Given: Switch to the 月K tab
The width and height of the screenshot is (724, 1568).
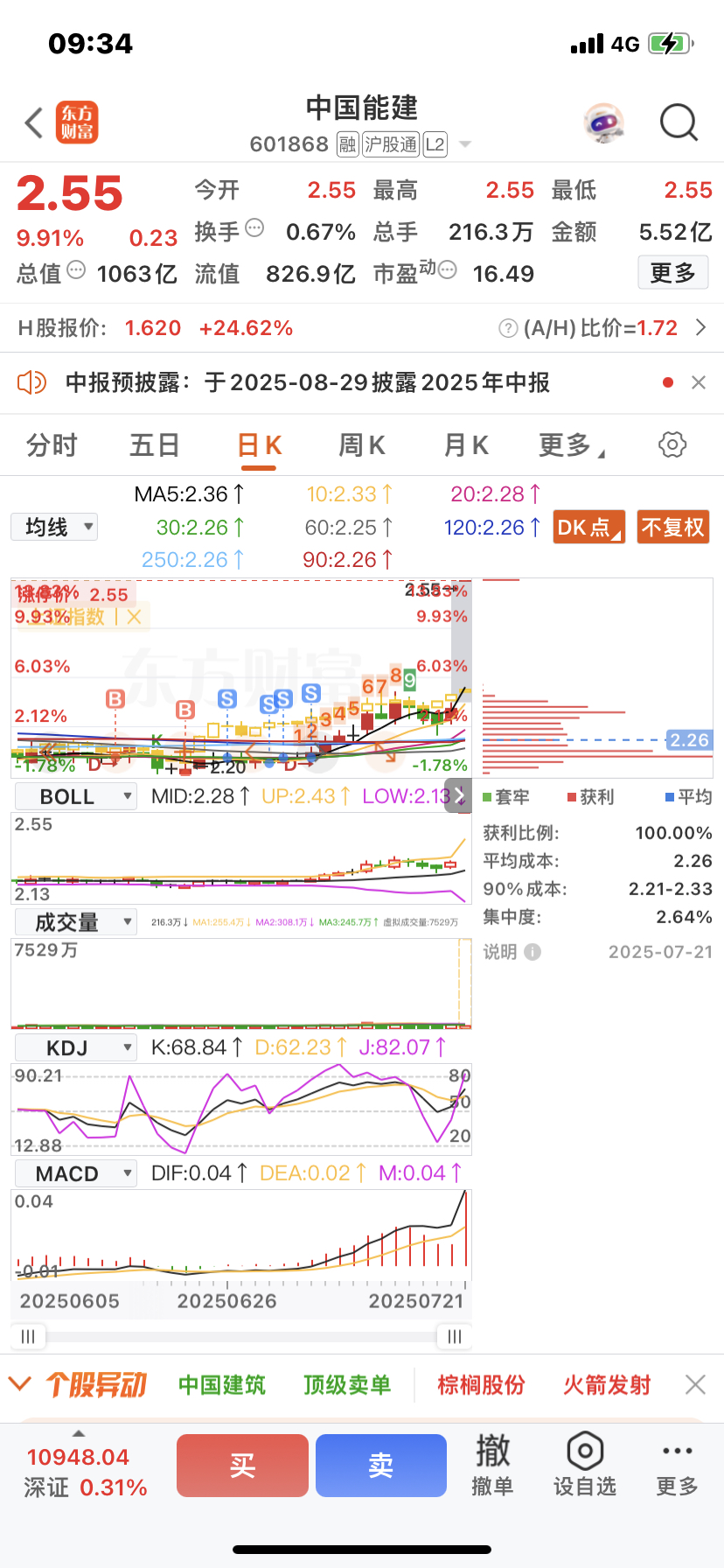Looking at the screenshot, I should click(x=466, y=445).
